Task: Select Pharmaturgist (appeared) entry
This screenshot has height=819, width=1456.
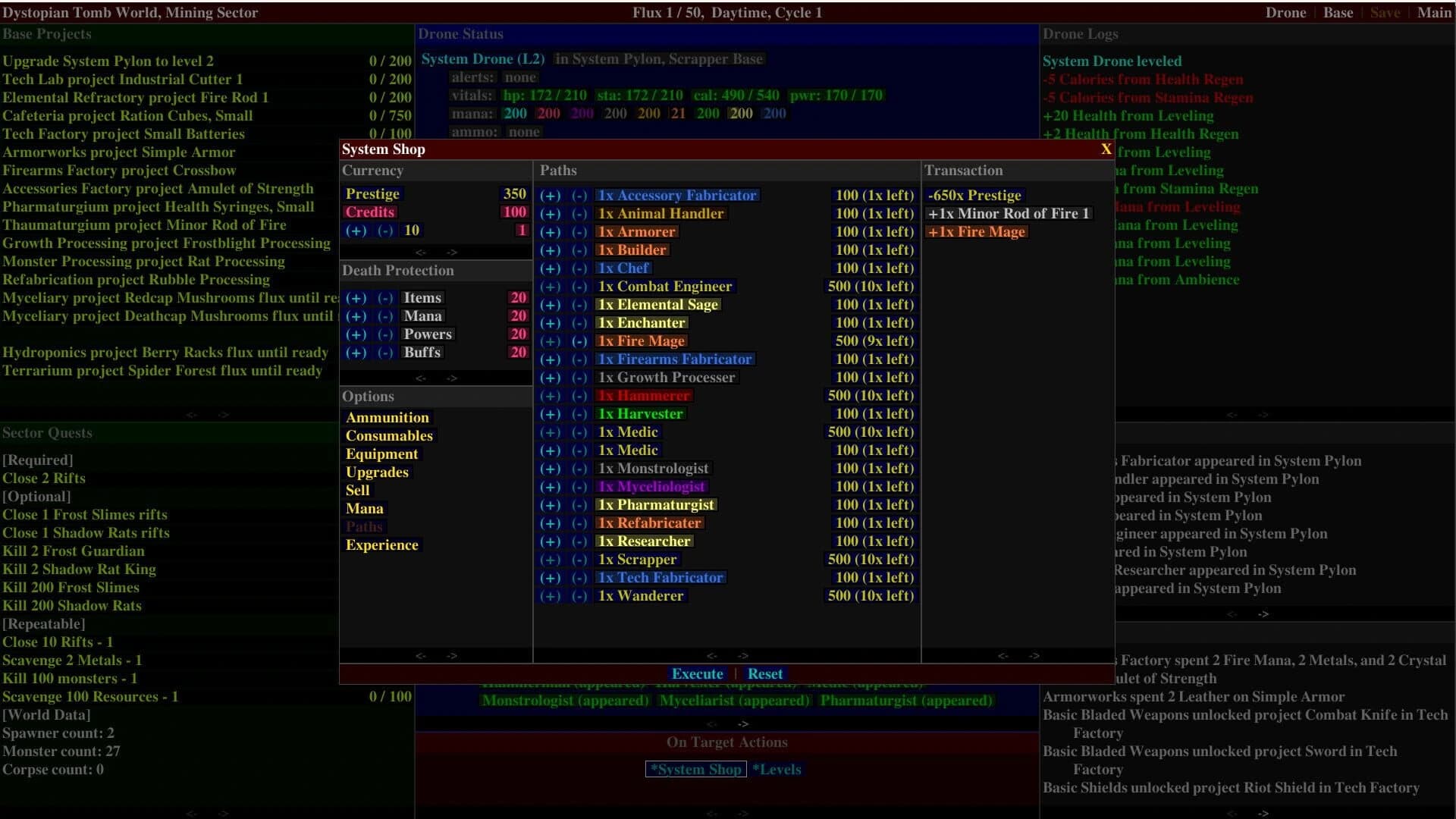Action: tap(906, 701)
